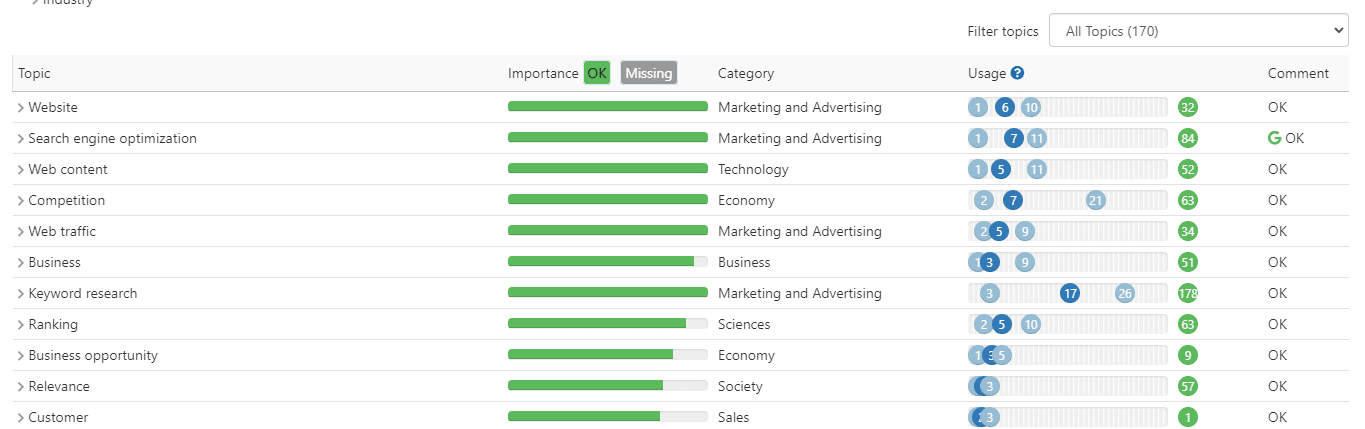Viewport: 1365px width, 429px height.
Task: Click the green 178 badge for Keyword research
Action: point(1188,293)
